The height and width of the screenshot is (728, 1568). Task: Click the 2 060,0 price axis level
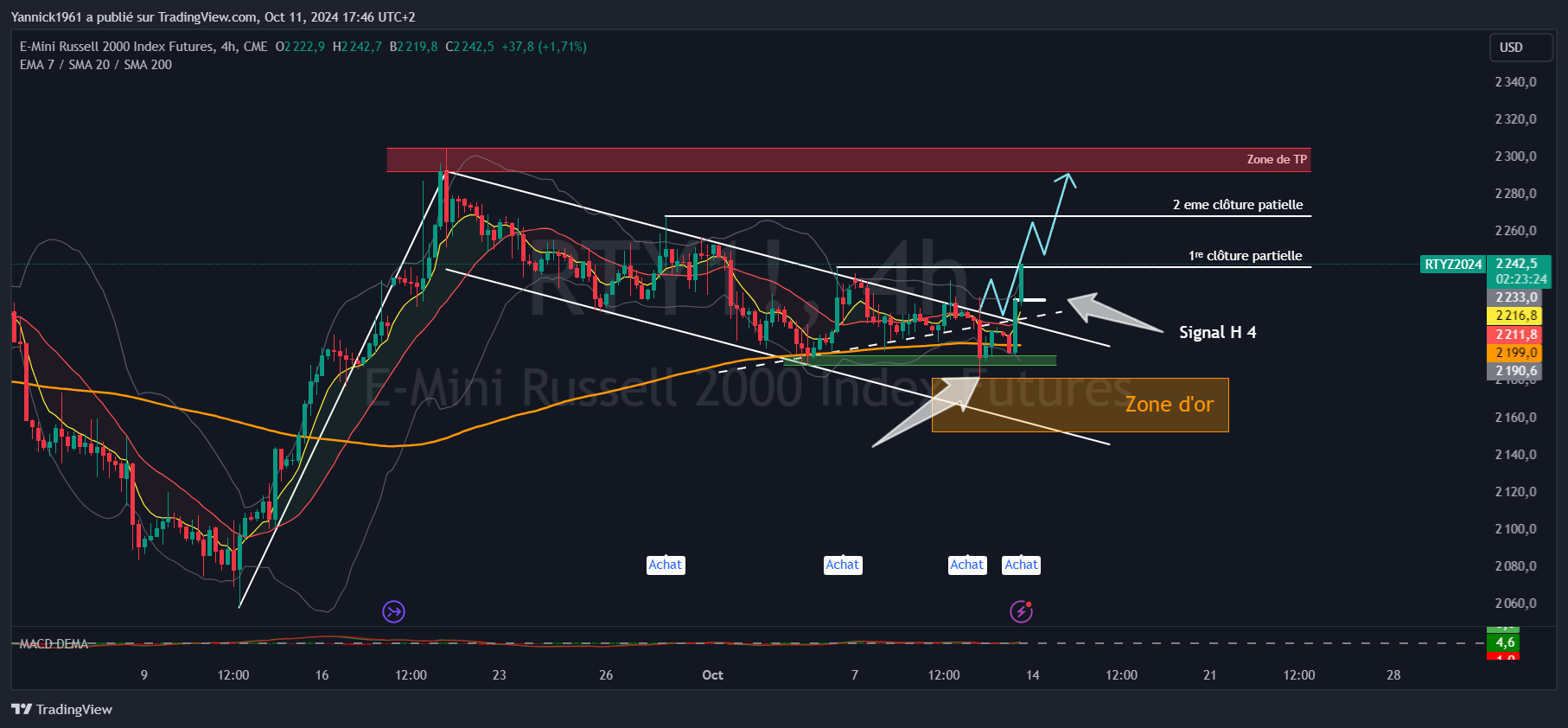pos(1516,603)
